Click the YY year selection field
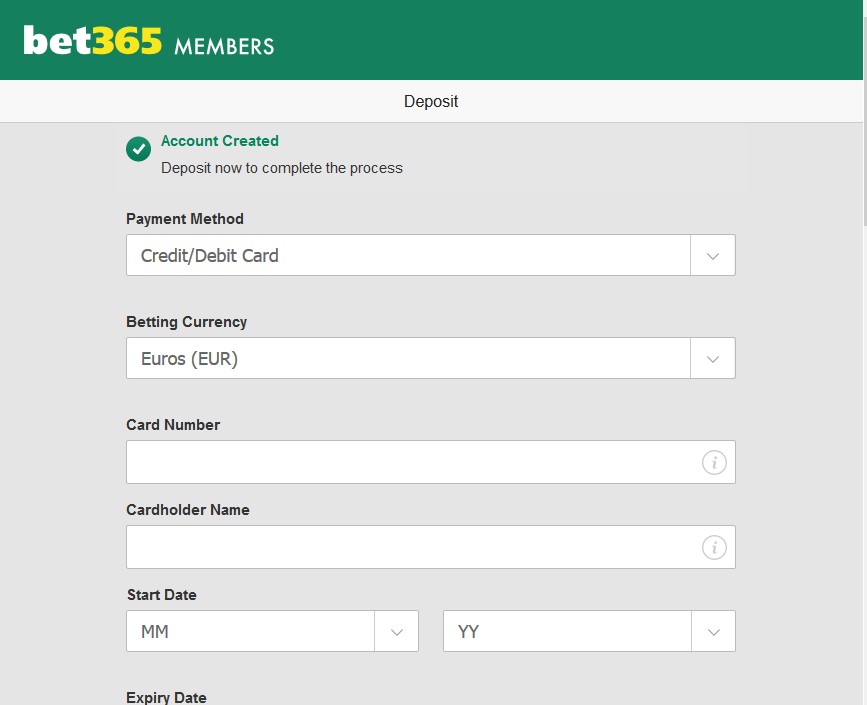 coord(567,631)
